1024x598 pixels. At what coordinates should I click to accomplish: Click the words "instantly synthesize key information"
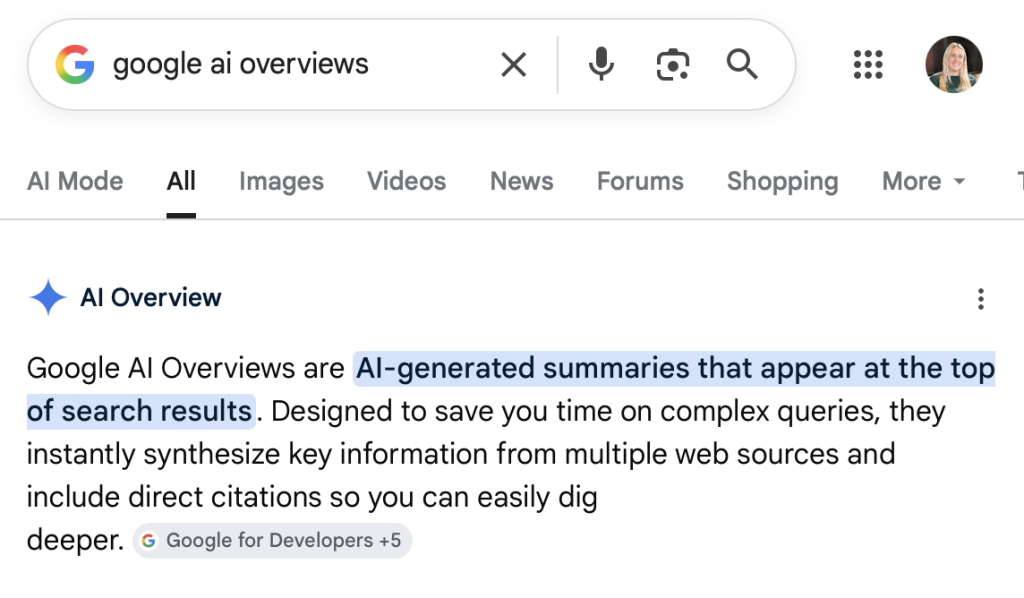coord(257,454)
